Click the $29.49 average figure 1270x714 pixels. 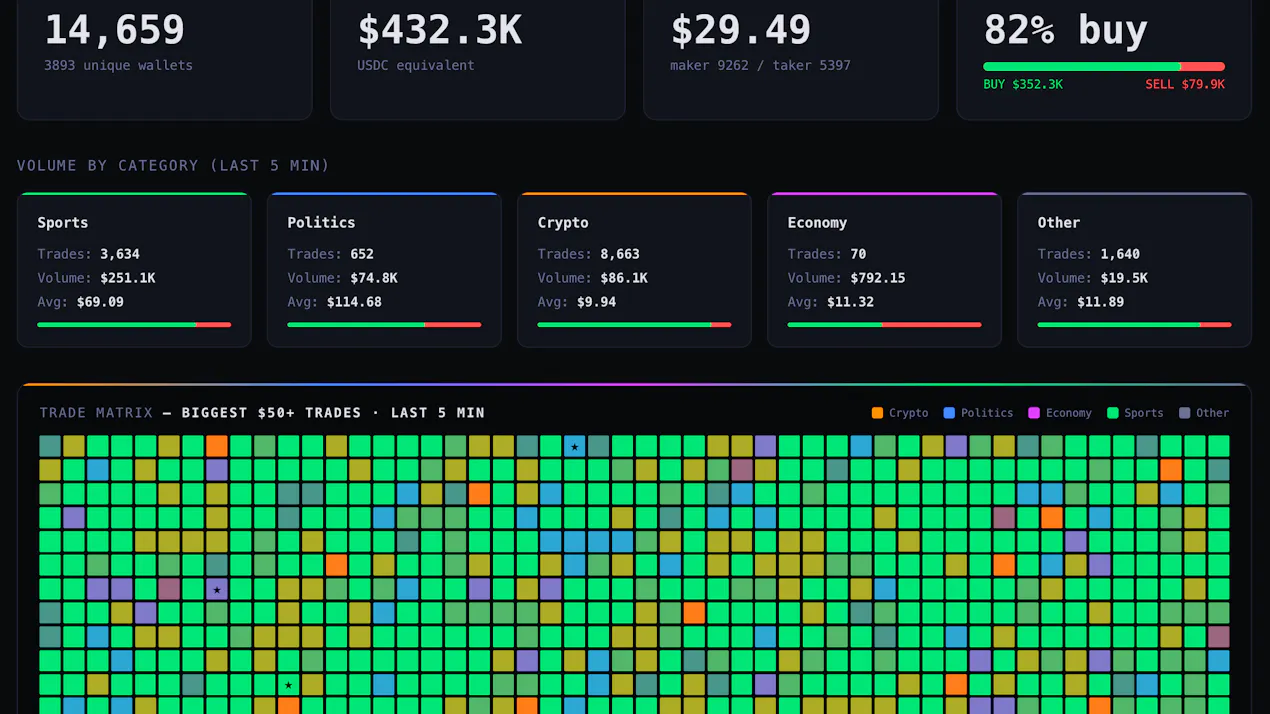click(740, 30)
